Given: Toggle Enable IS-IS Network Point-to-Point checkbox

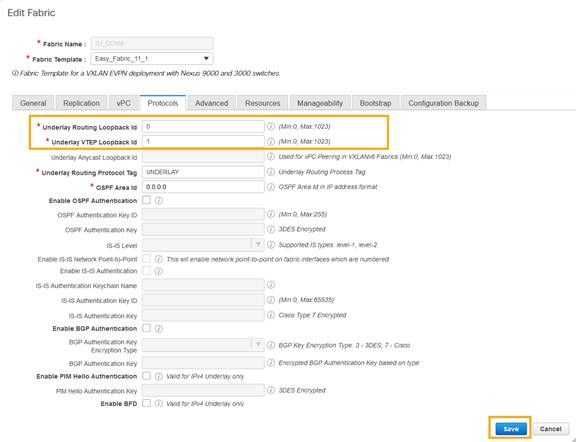Looking at the screenshot, I should pyautogui.click(x=147, y=259).
